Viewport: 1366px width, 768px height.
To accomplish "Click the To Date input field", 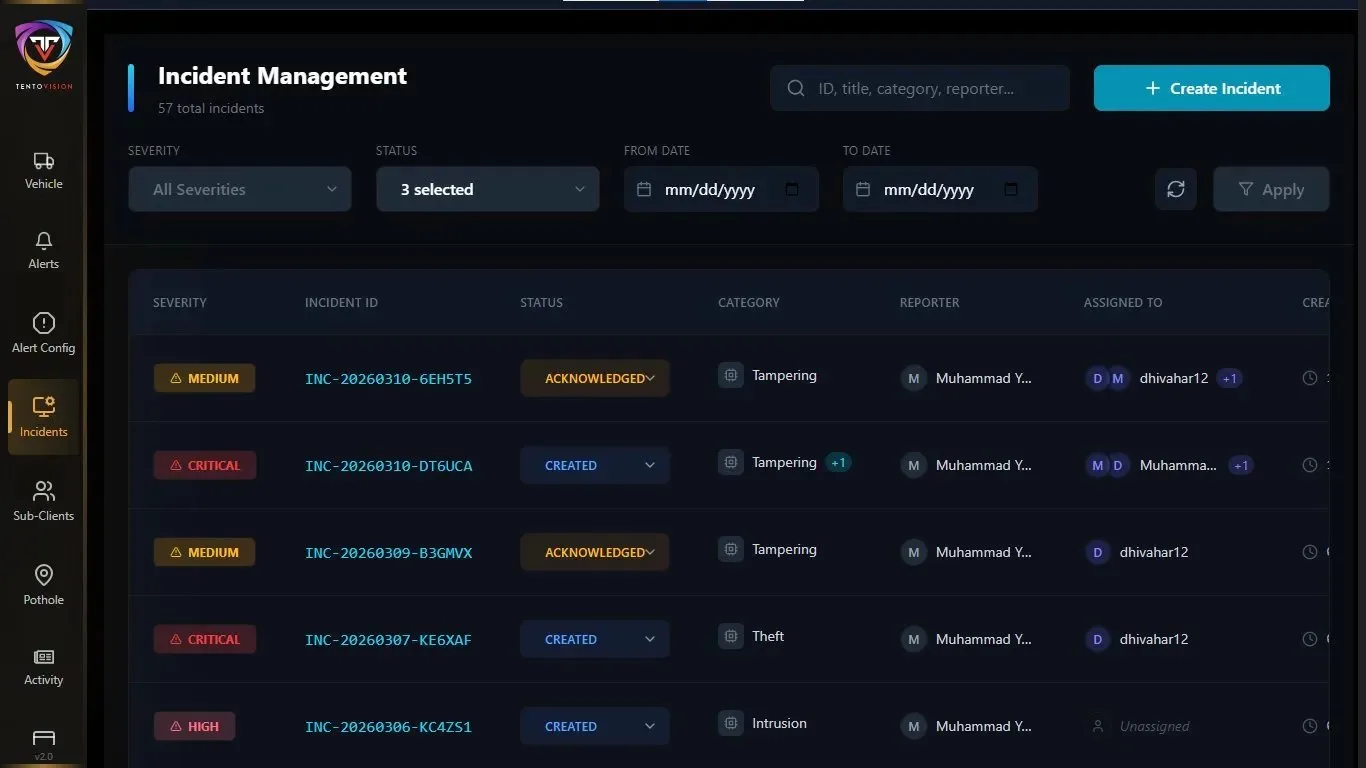I will [940, 189].
